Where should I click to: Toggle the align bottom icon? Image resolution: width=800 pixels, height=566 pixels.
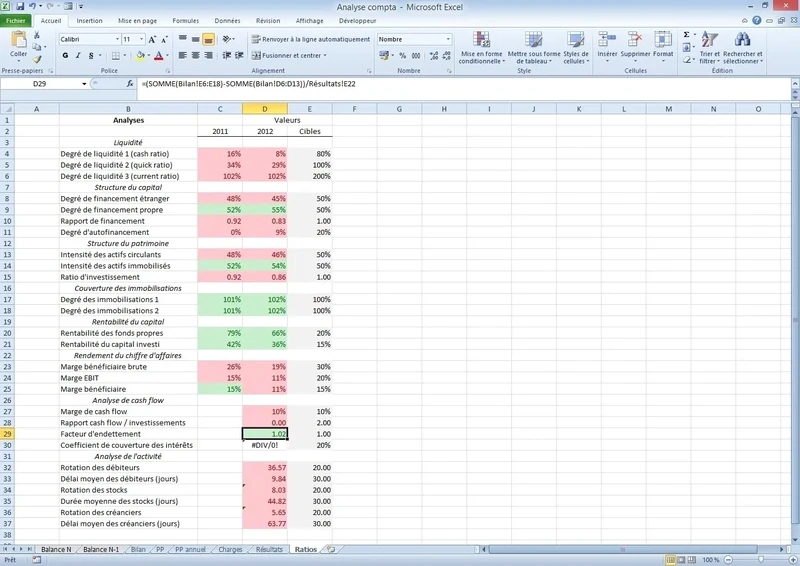pyautogui.click(x=208, y=39)
